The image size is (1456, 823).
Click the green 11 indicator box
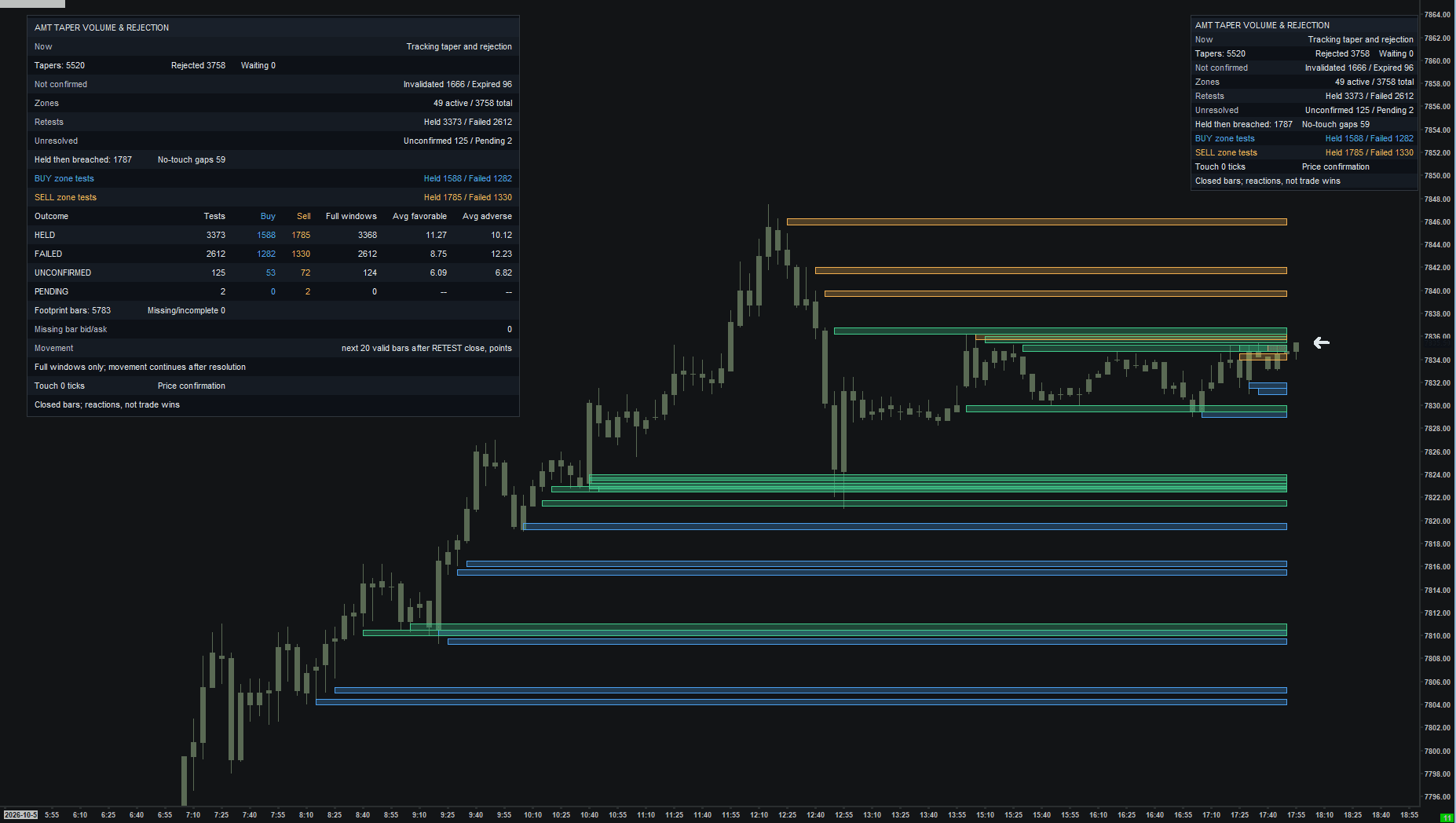pyautogui.click(x=1447, y=818)
